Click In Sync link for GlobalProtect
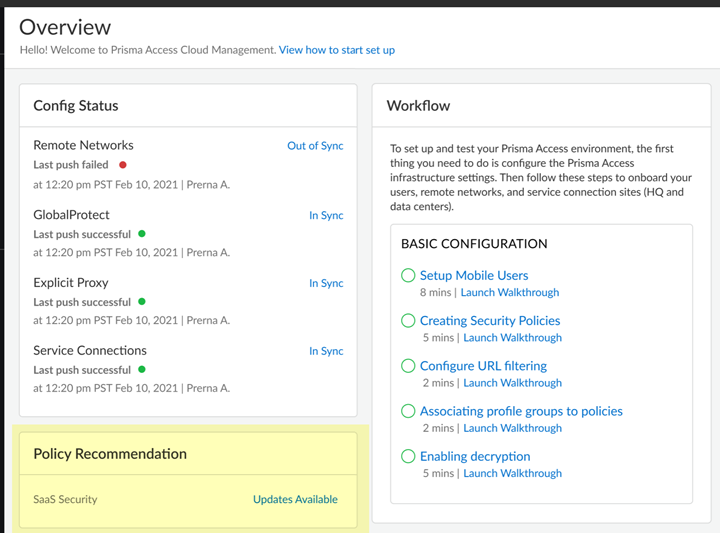The height and width of the screenshot is (533, 720). pyautogui.click(x=326, y=215)
